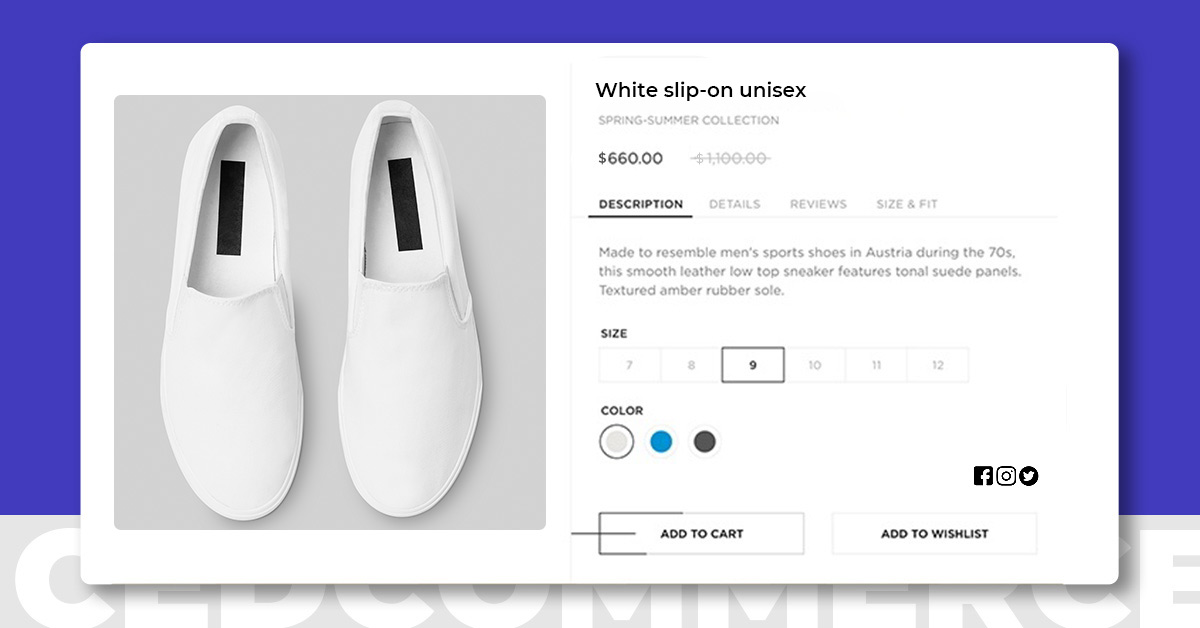The image size is (1200, 628).
Task: Choose the dark gray color swatch
Action: point(705,441)
